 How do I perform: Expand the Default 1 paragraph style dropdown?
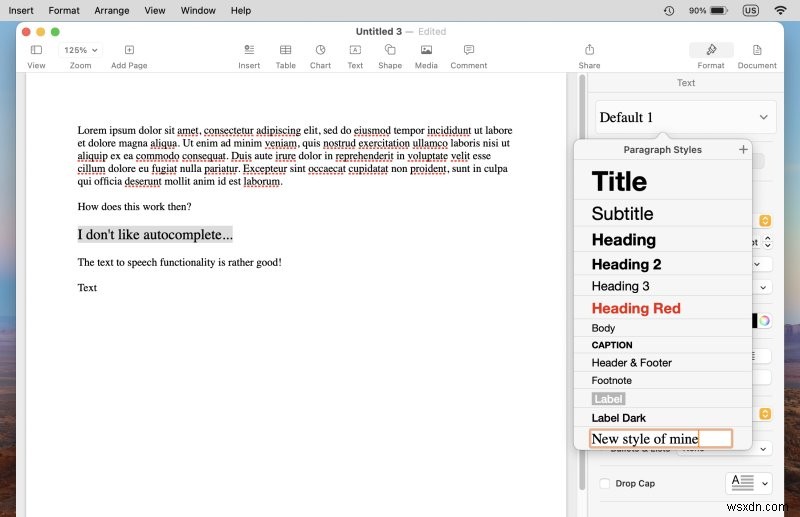685,117
